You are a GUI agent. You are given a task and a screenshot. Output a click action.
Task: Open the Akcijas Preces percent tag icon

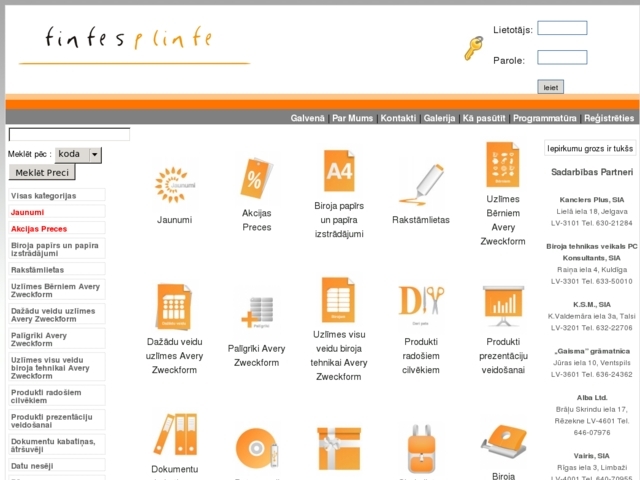pos(256,179)
